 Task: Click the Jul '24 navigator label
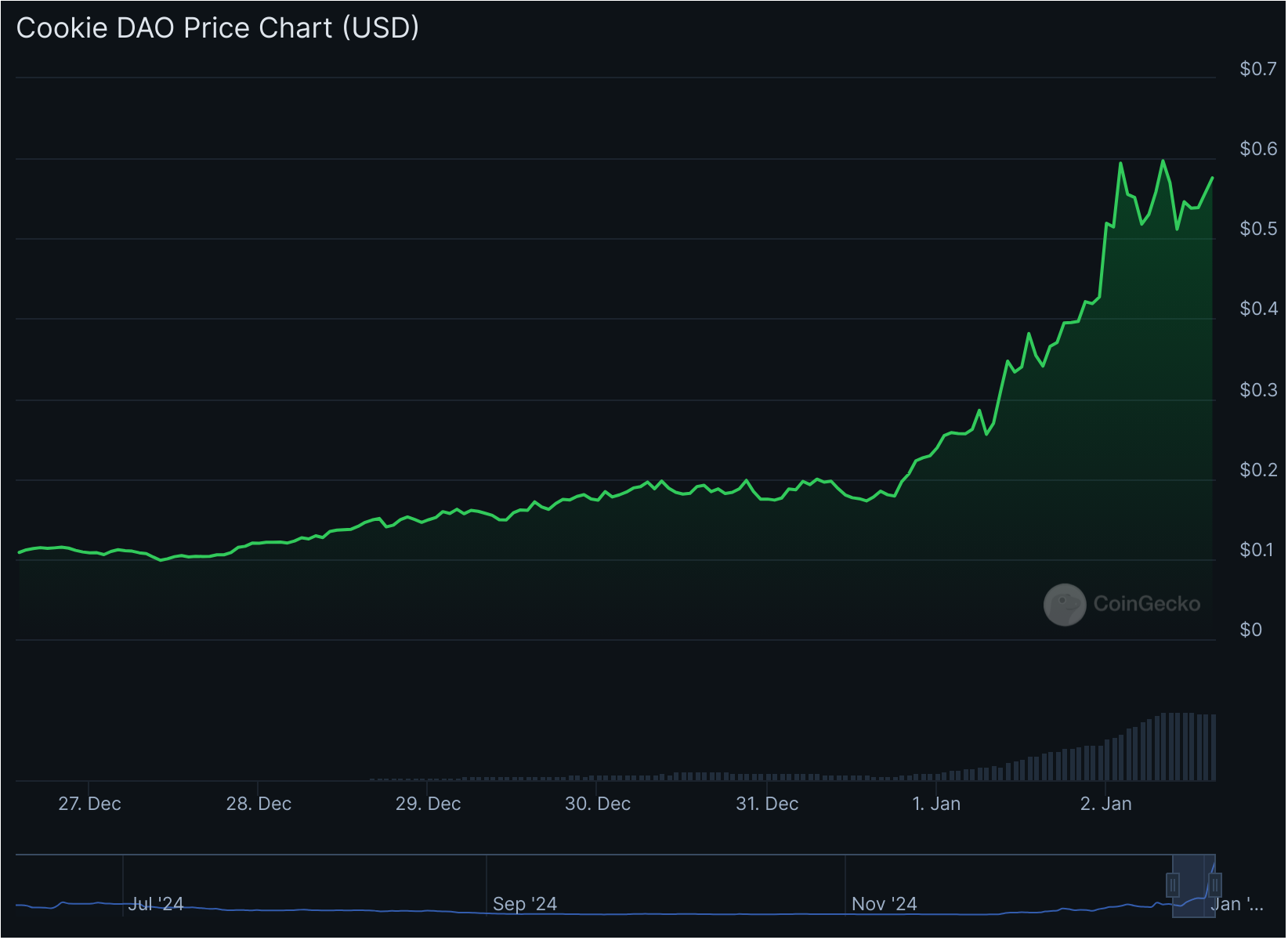tap(156, 904)
